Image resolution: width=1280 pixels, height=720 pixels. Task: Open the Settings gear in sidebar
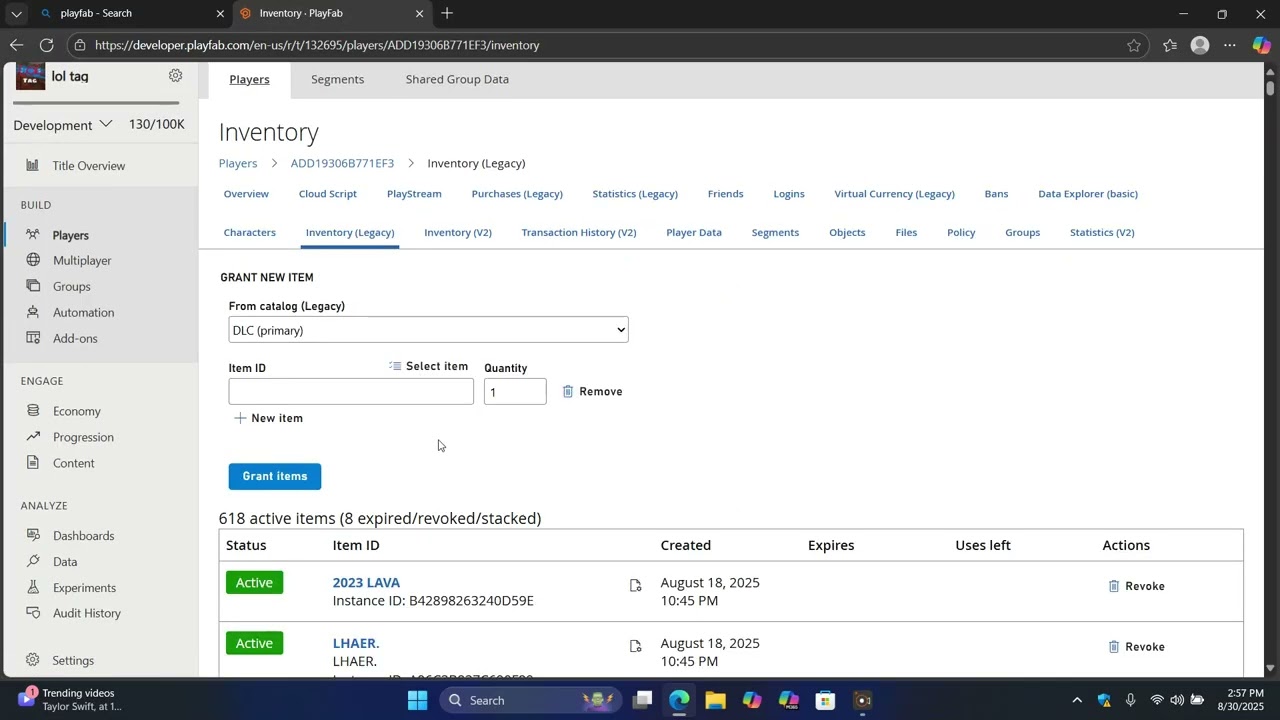coord(33,660)
